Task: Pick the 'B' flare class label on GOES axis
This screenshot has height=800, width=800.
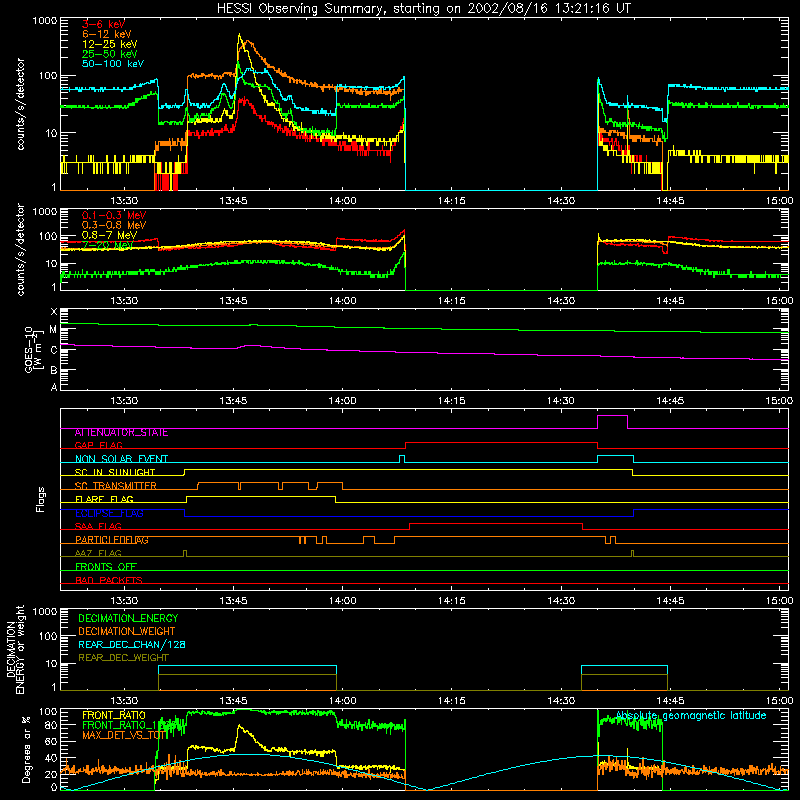Action: tap(54, 370)
